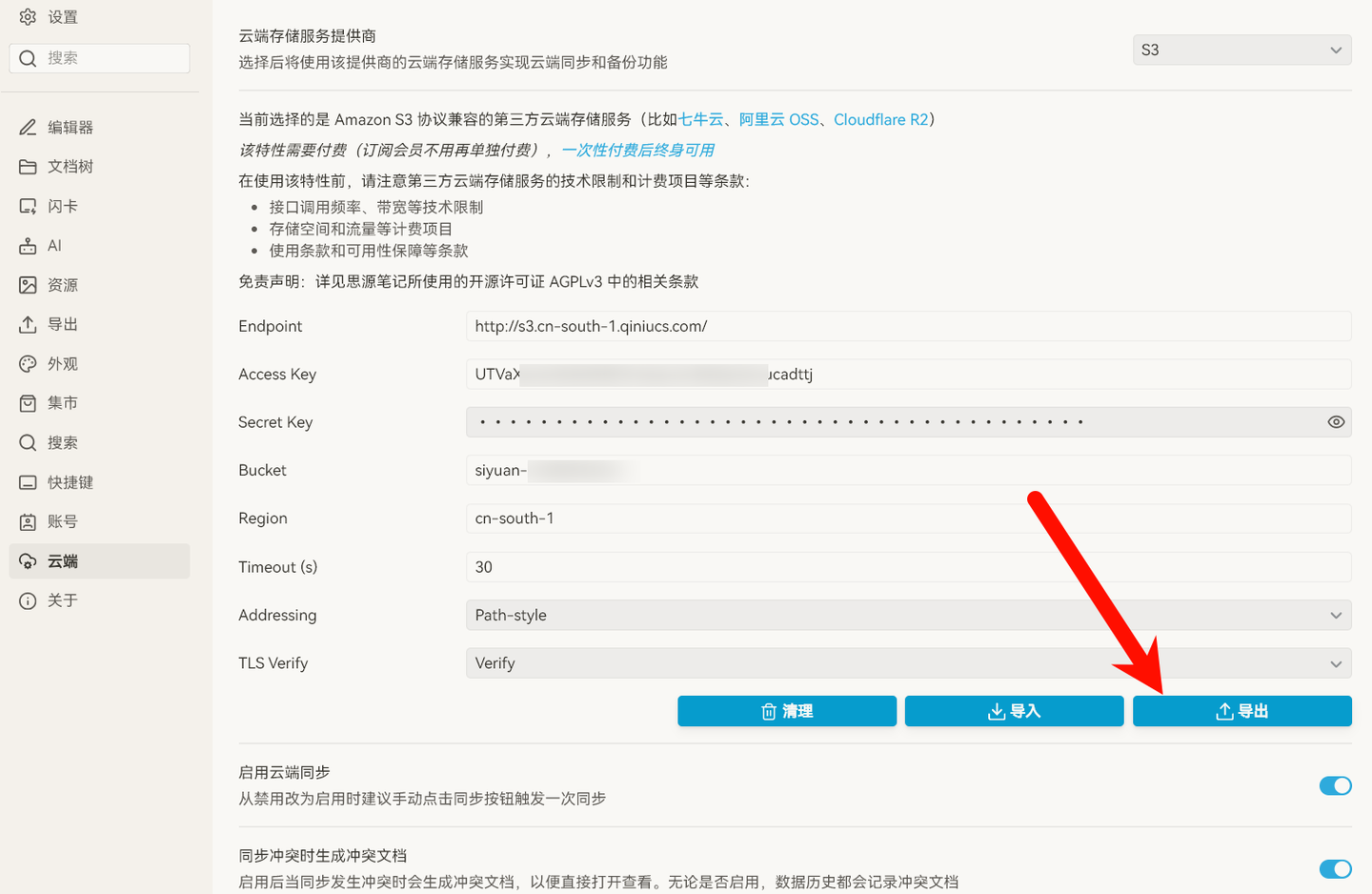1372x894 pixels.
Task: Click the image icon beside 资源
Action: coord(28,285)
